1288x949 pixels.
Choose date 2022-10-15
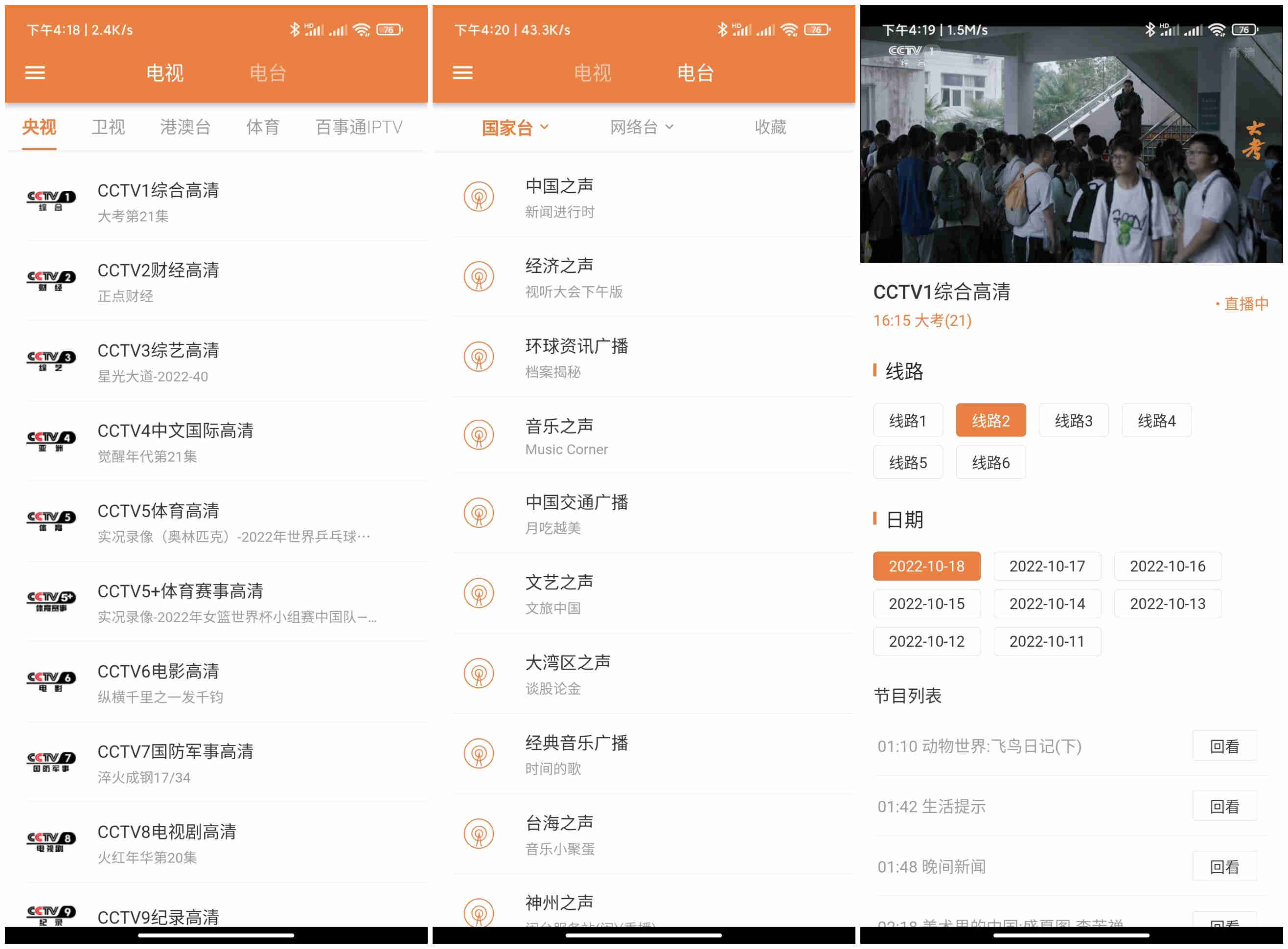926,604
